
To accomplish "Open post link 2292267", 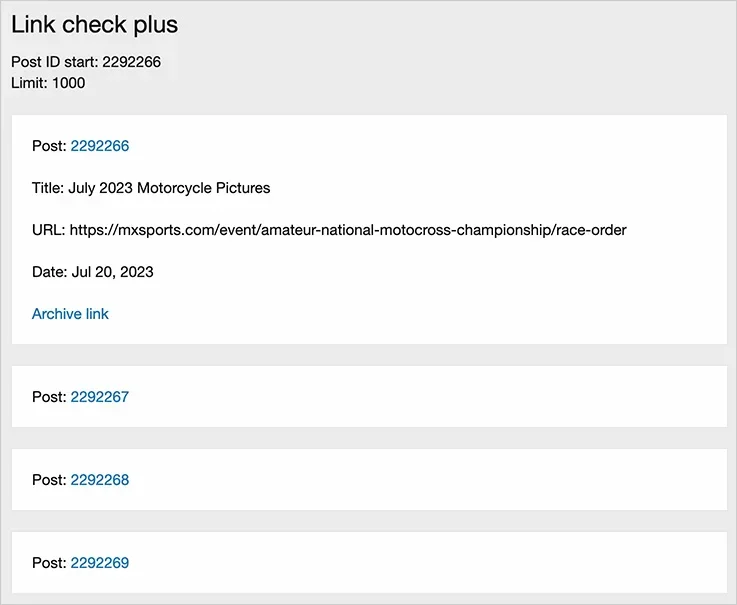I will tap(100, 397).
